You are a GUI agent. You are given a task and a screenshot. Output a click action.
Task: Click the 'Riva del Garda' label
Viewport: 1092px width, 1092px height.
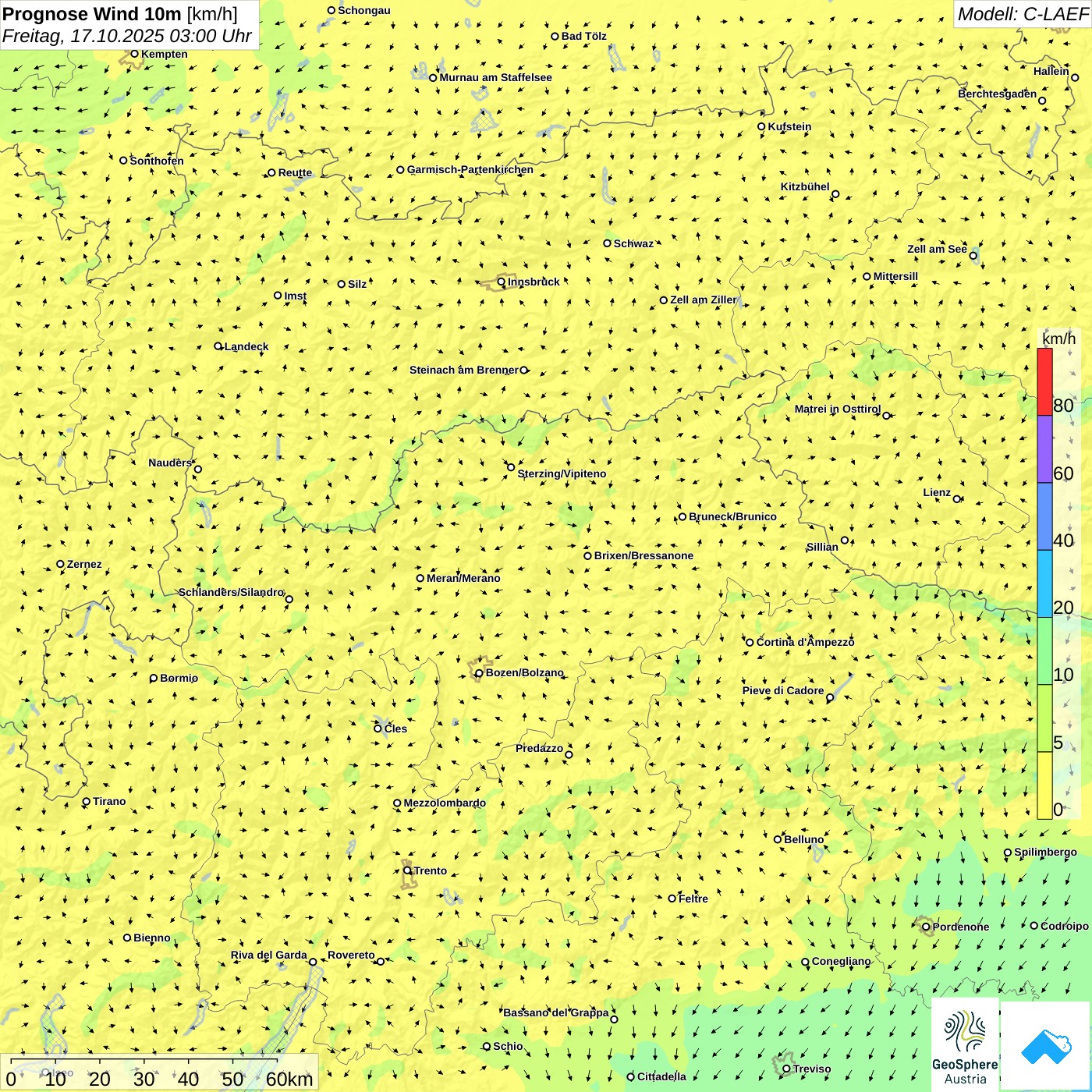click(x=268, y=955)
